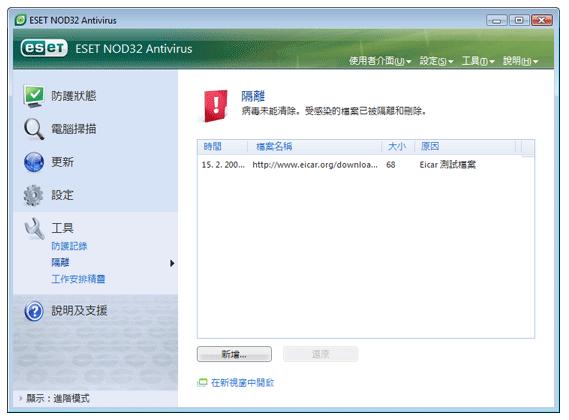
Task: Click the computer scan magnifier icon
Action: click(34, 129)
